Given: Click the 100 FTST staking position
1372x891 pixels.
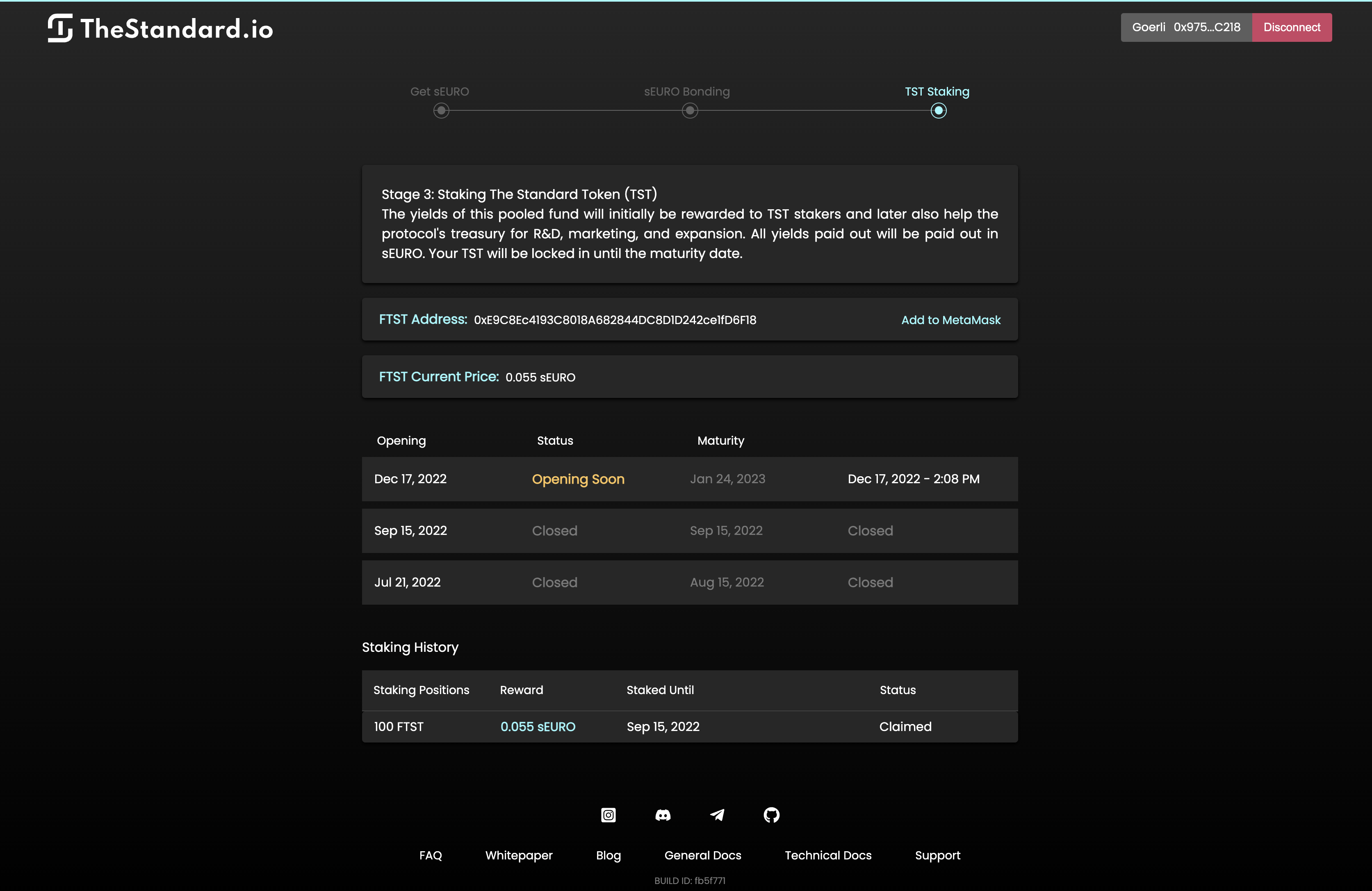Looking at the screenshot, I should [x=398, y=727].
